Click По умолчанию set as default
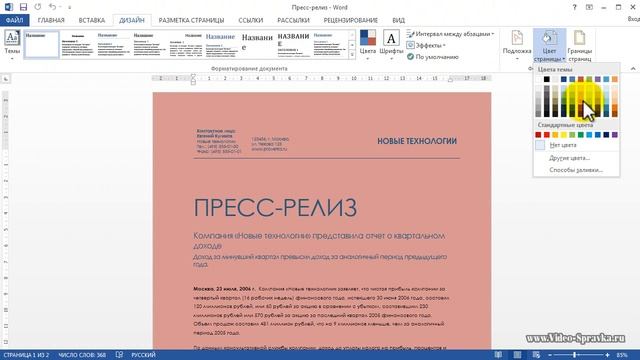Viewport: 640px width, 360px height. pos(433,57)
